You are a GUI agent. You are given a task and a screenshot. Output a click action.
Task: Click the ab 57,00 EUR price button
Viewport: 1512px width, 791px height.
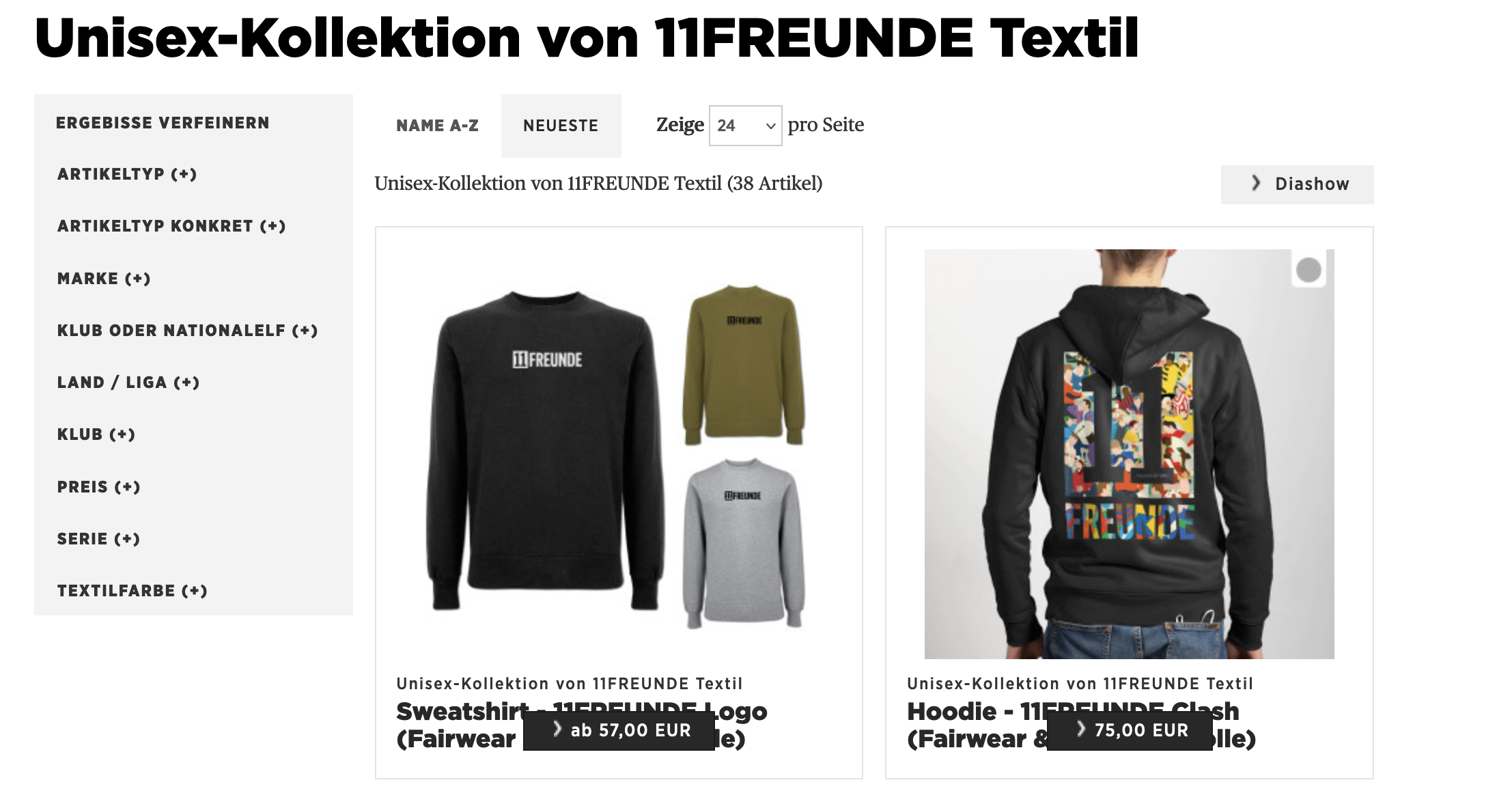point(619,730)
